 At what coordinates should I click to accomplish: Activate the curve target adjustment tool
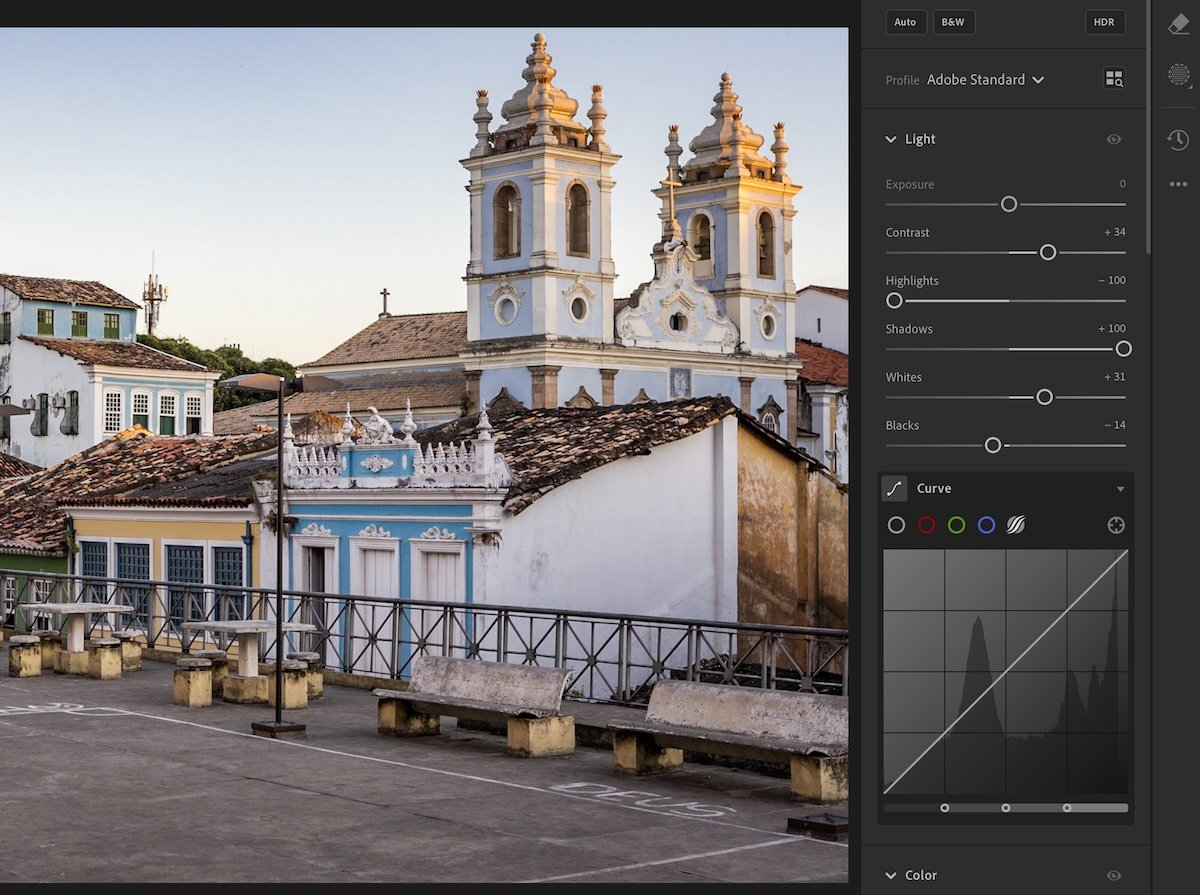pyautogui.click(x=1116, y=525)
